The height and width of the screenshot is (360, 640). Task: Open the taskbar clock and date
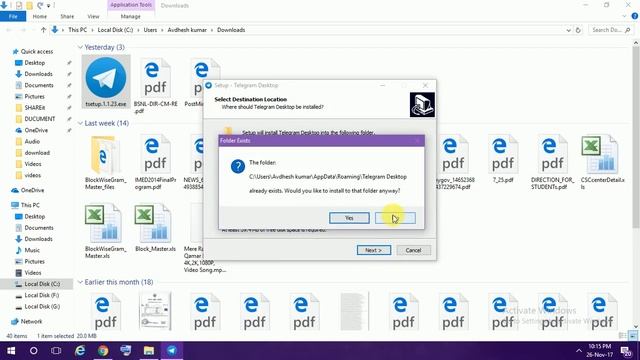pyautogui.click(x=600, y=351)
